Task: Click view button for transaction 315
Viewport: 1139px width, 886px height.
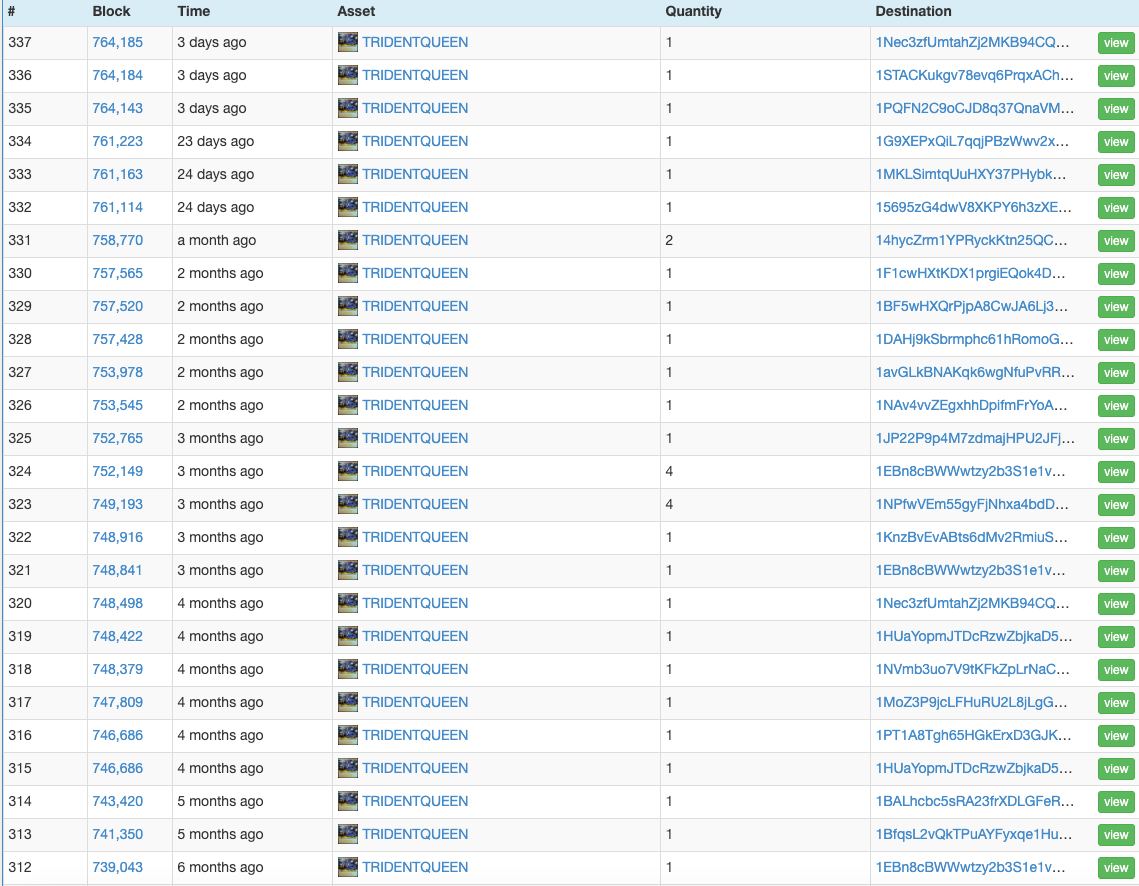Action: click(x=1116, y=768)
